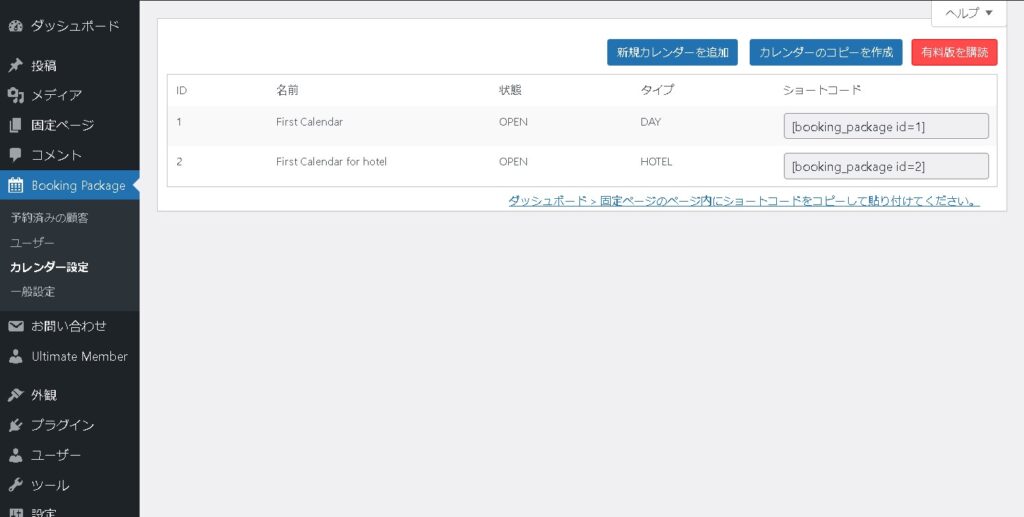Click the pushpin icon beside 投稿
1024x517 pixels.
[15, 66]
